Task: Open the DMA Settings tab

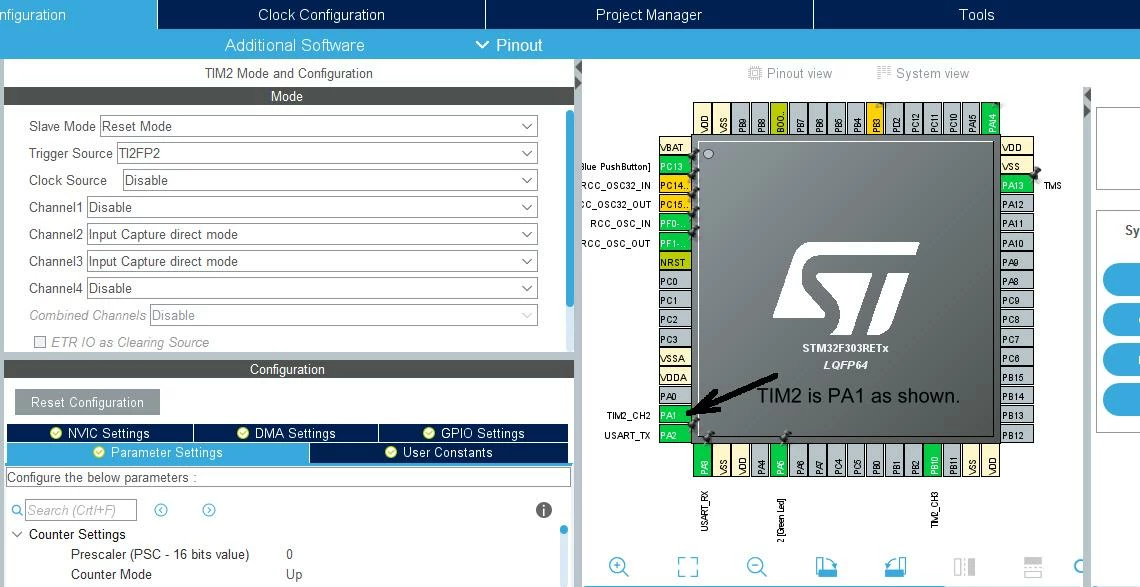Action: [286, 433]
